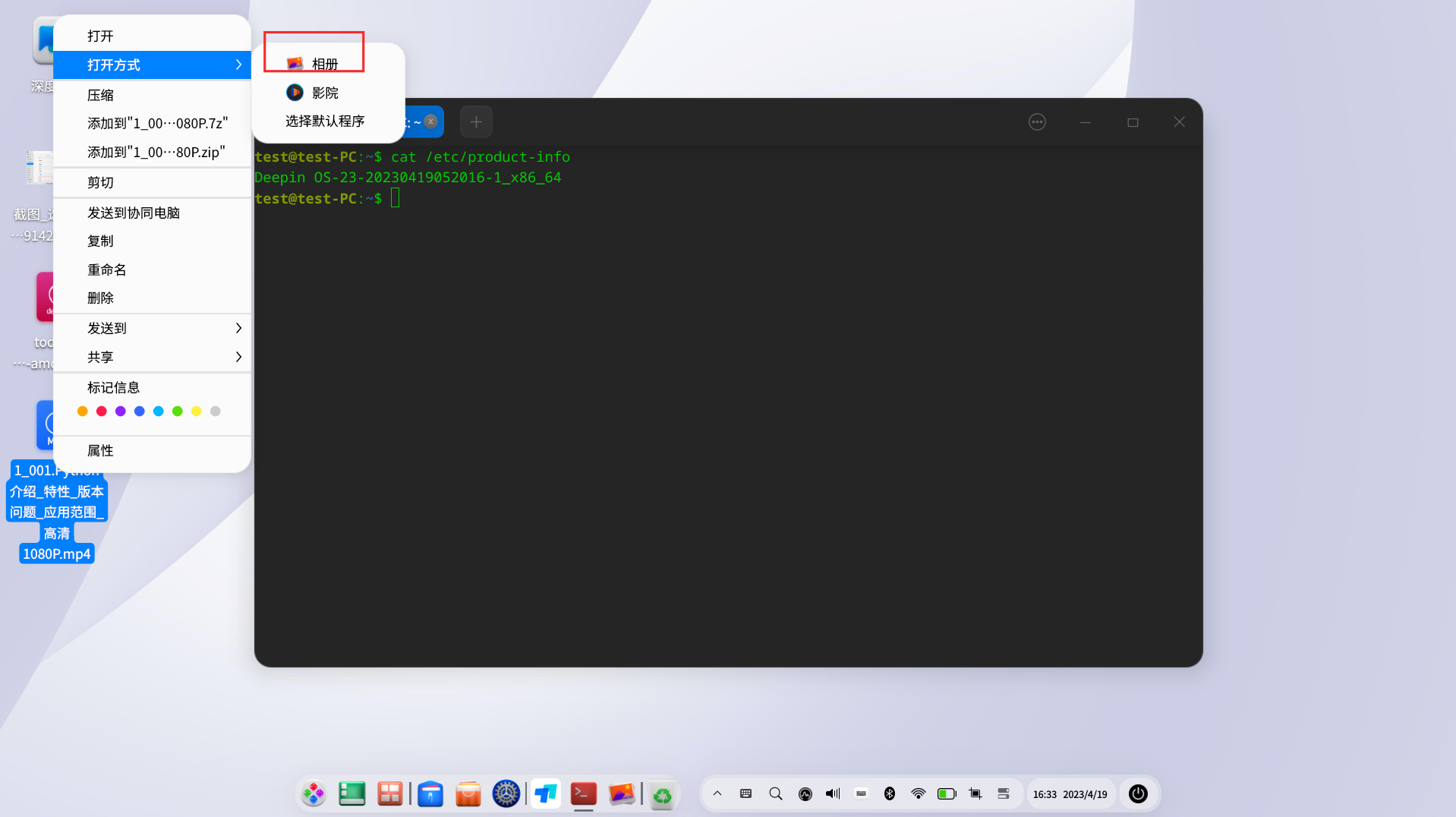
Task: Open Grand Search from the system tray
Action: 775,793
